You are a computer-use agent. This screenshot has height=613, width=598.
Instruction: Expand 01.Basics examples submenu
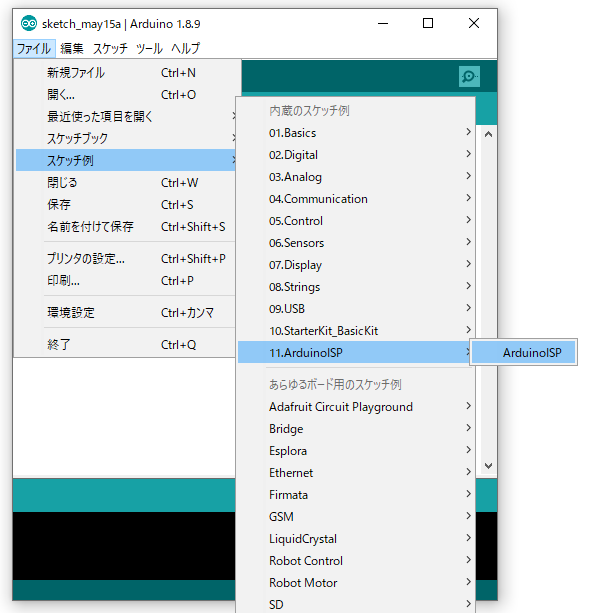pyautogui.click(x=356, y=133)
